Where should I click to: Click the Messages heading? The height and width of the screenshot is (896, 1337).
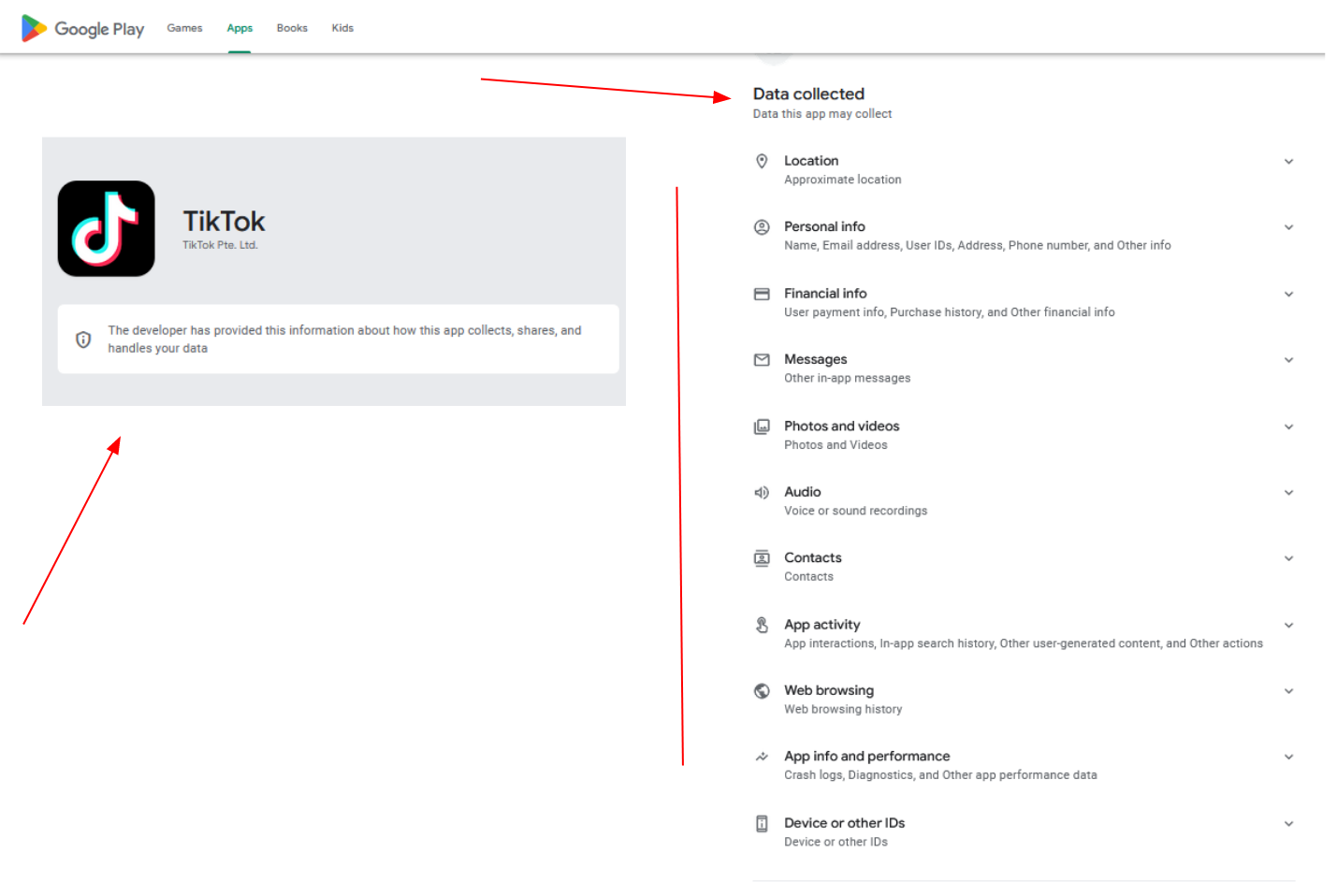[x=815, y=359]
